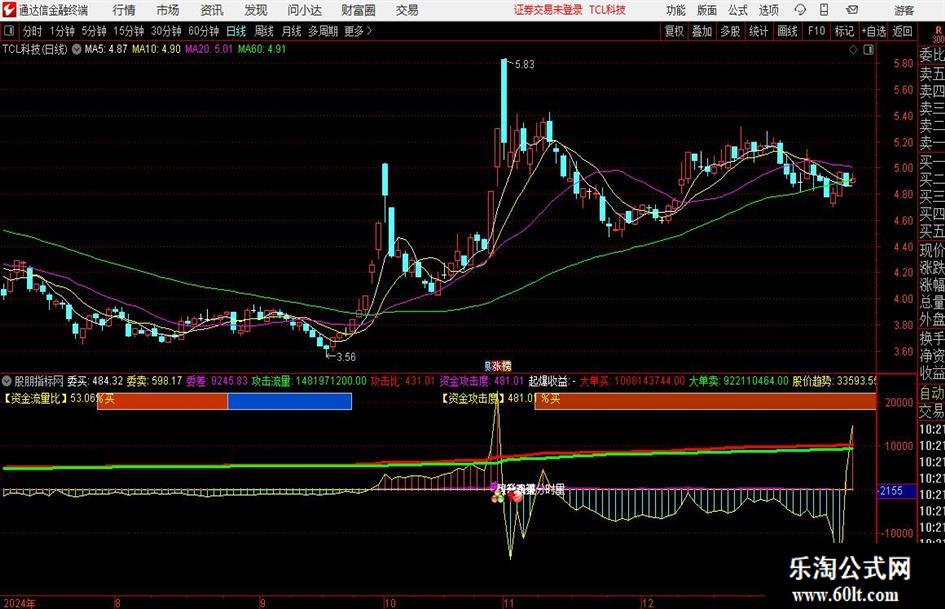
Task: Click the MA10: 4.90 value
Action: [x=156, y=49]
